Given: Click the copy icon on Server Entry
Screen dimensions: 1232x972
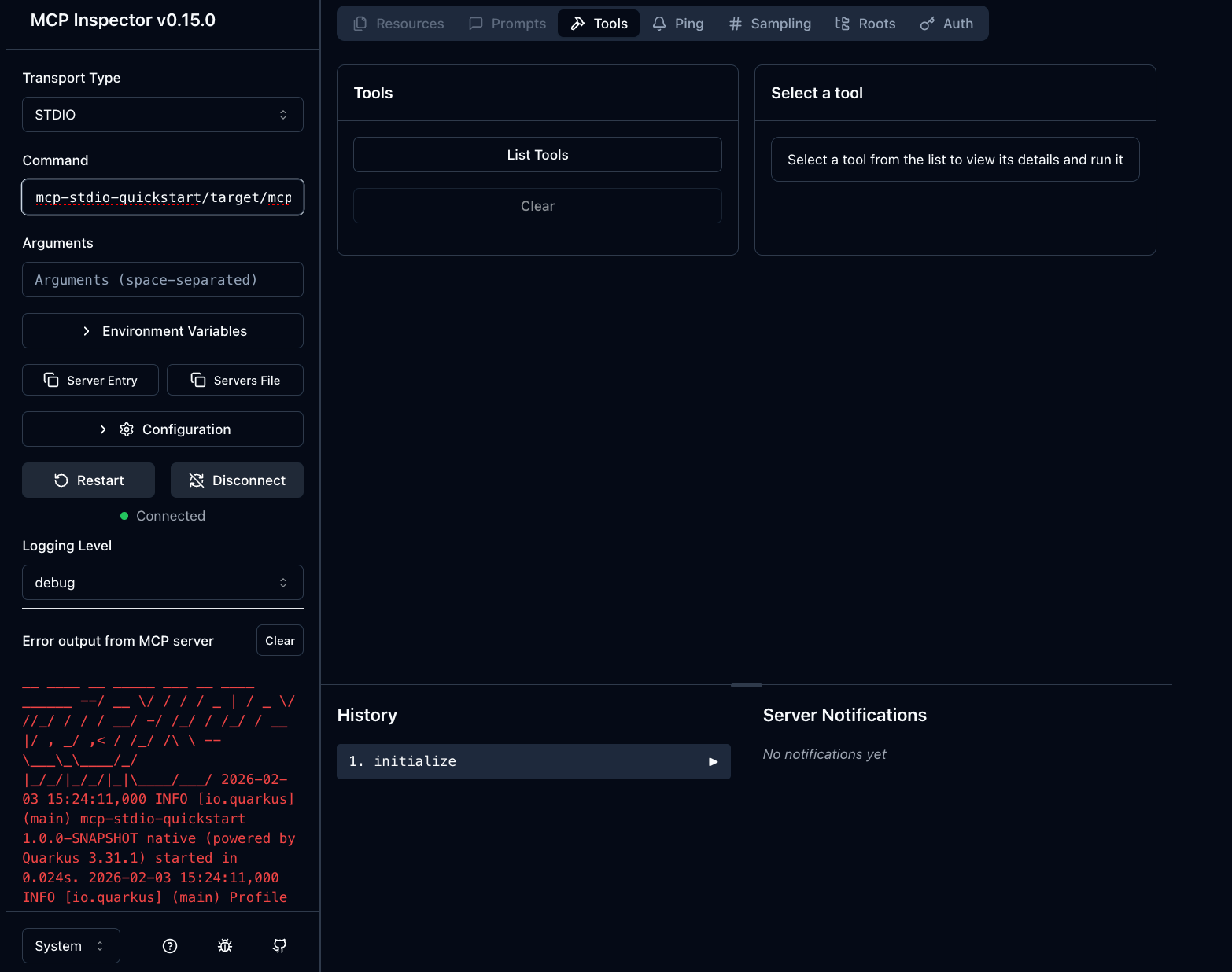Looking at the screenshot, I should point(50,380).
